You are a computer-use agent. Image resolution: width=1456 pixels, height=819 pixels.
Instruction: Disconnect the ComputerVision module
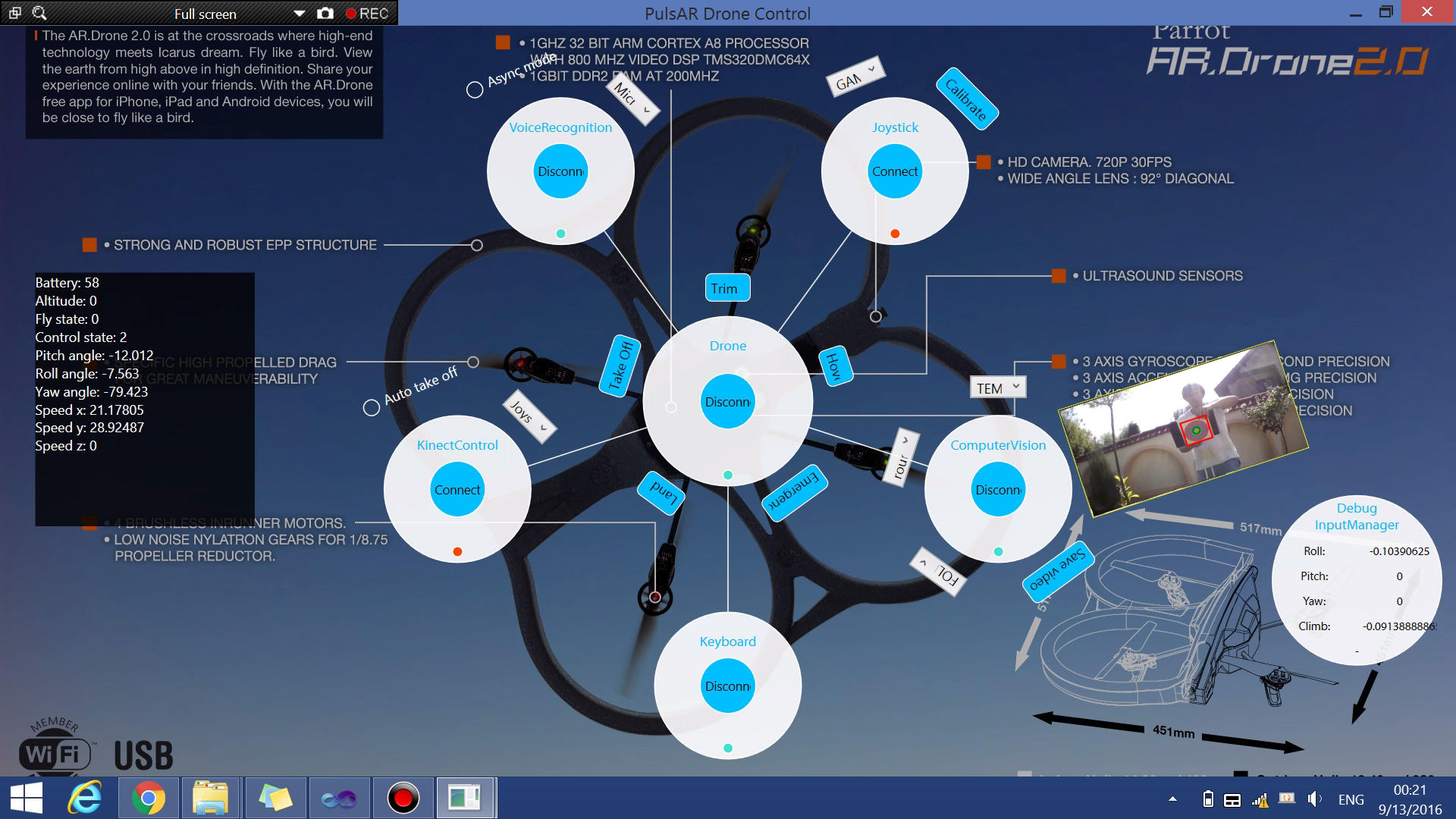(x=998, y=490)
